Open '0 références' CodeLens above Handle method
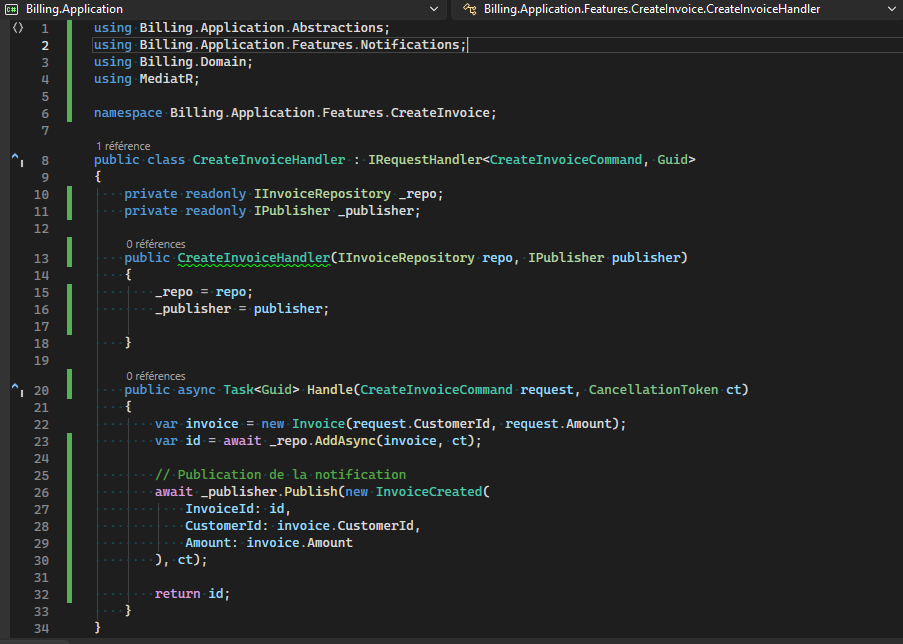903x644 pixels. coord(155,376)
